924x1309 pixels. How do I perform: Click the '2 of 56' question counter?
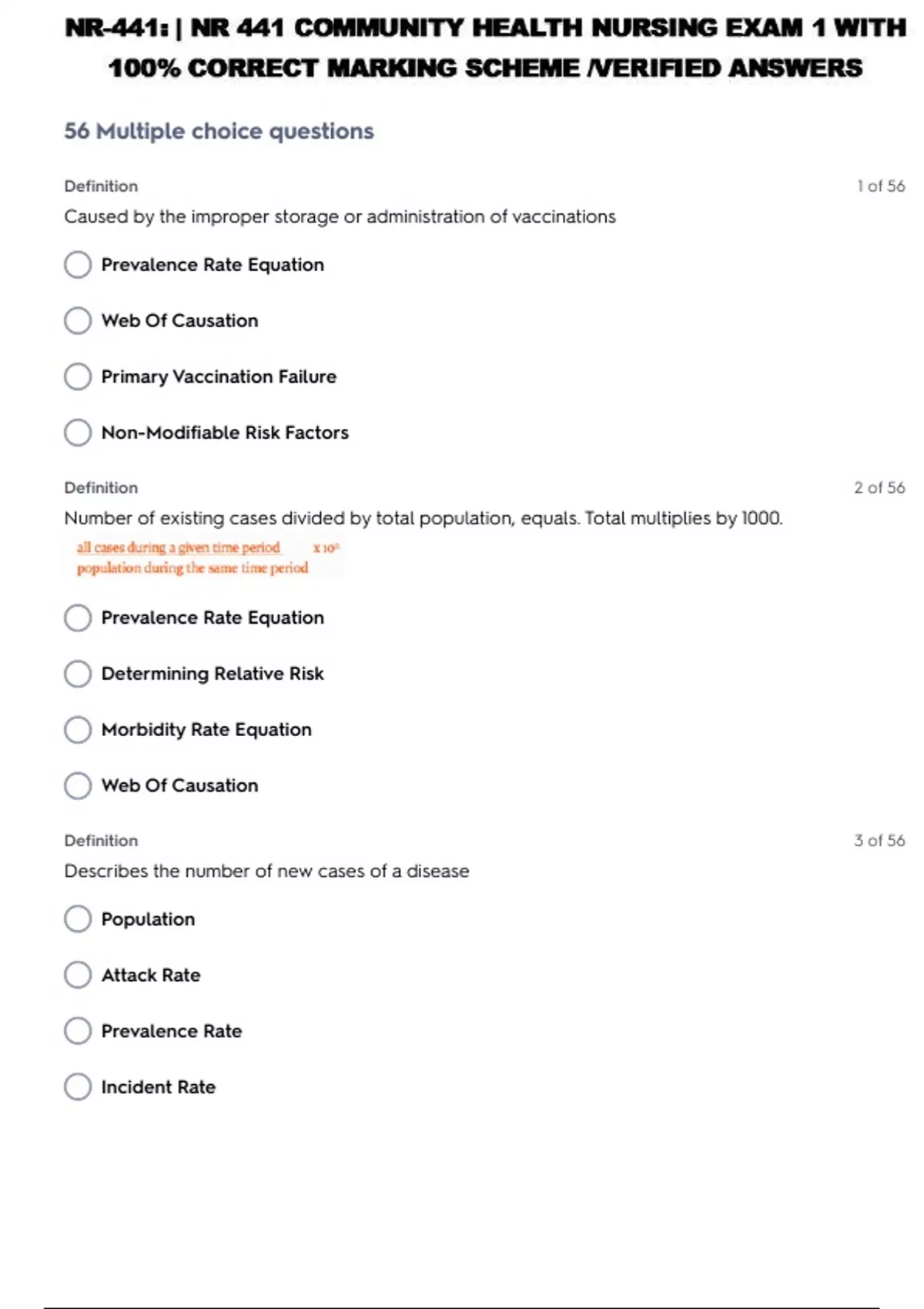point(879,488)
